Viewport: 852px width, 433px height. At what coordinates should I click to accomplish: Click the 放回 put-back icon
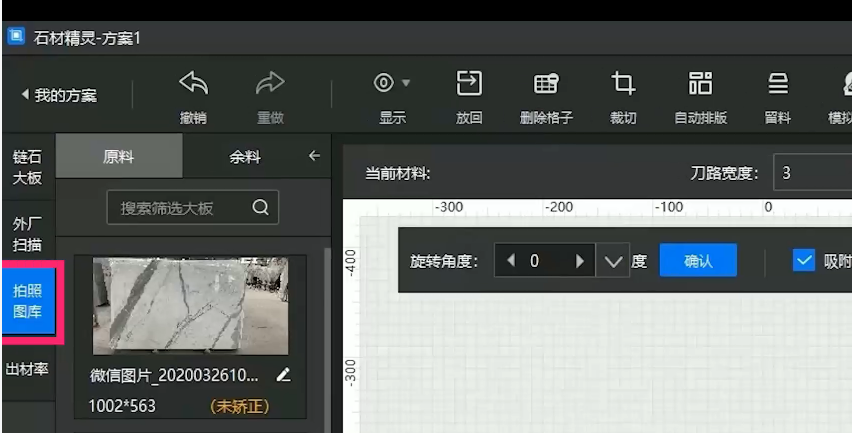point(469,84)
